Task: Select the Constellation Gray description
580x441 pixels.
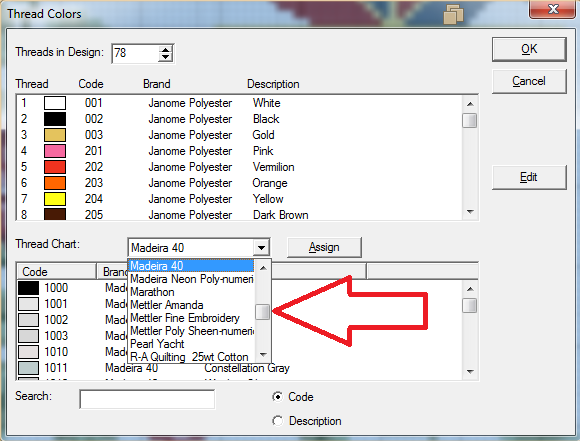Action: click(x=247, y=368)
